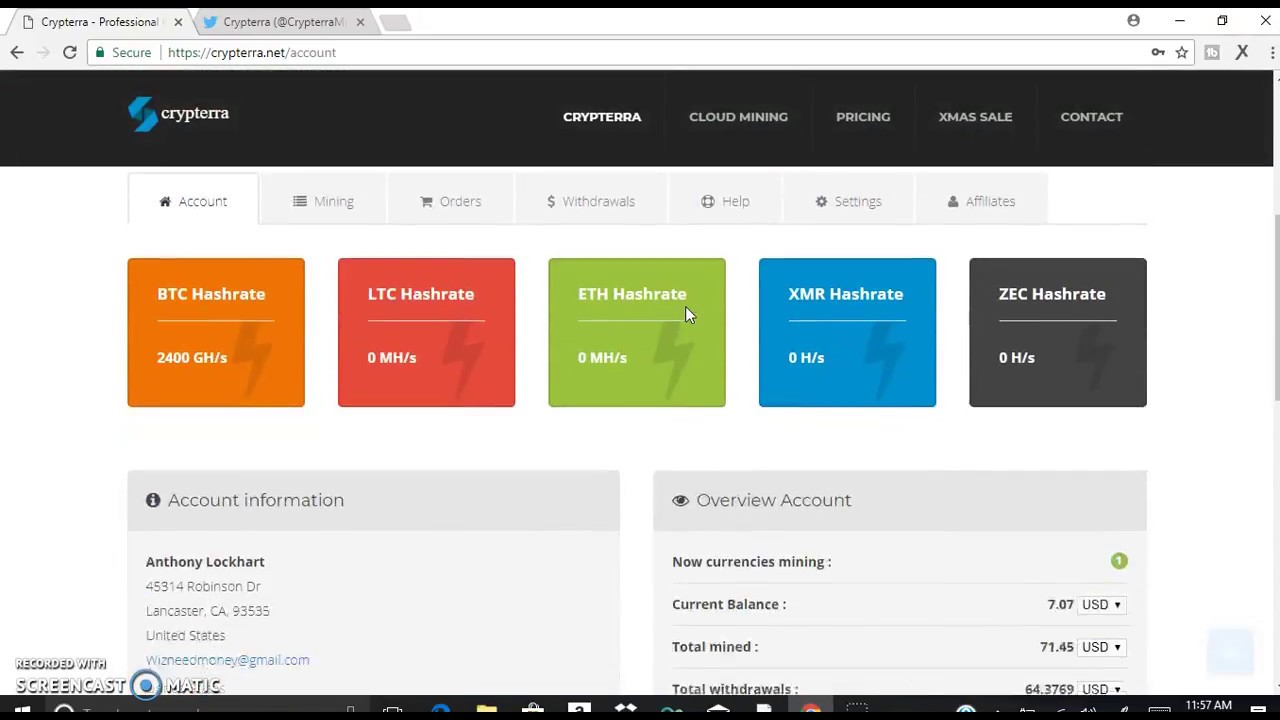Viewport: 1280px width, 720px height.
Task: Click the 64.3769 withdrawals value
Action: pyautogui.click(x=1049, y=689)
